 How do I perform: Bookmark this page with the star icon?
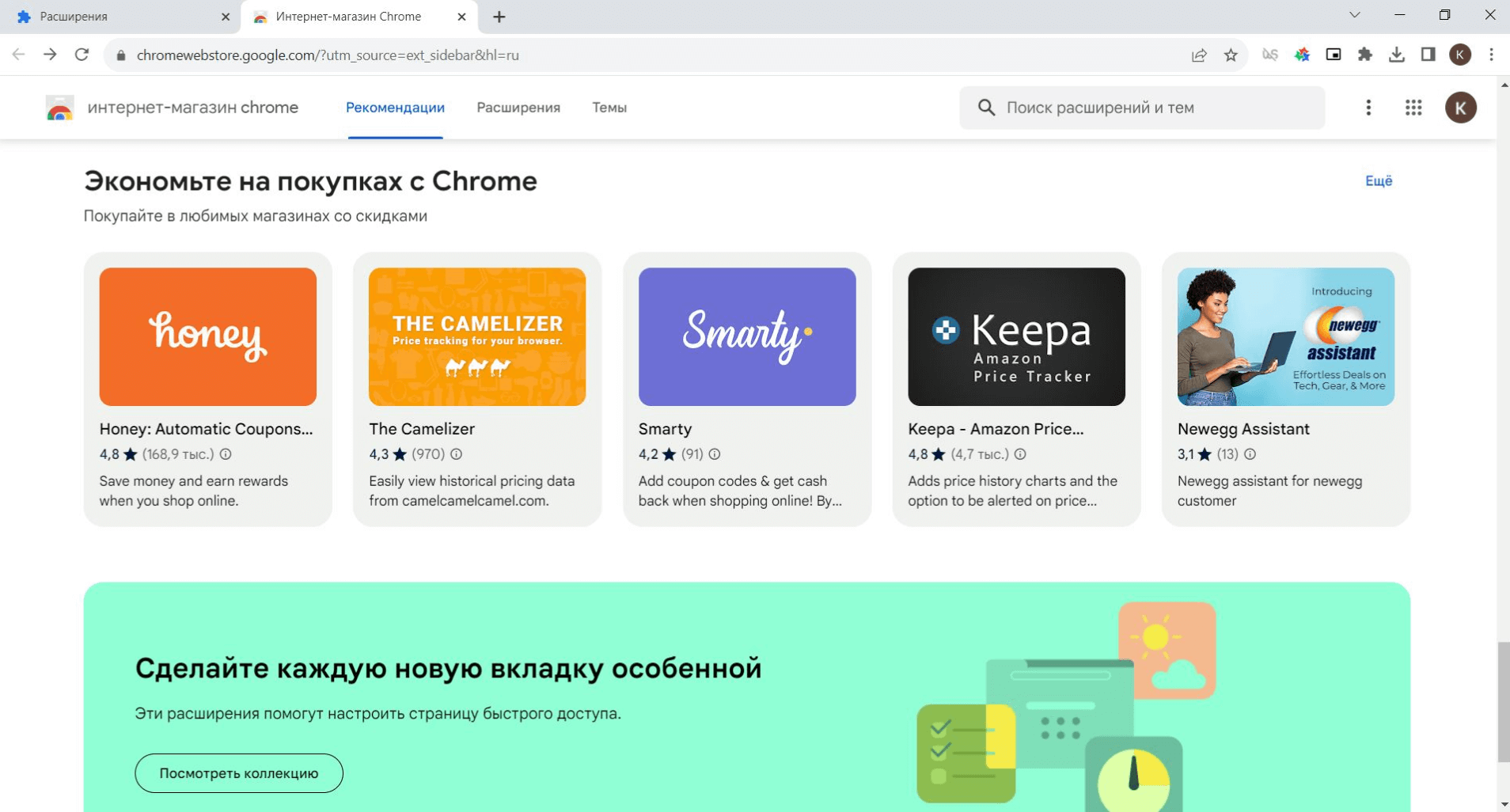pos(1231,55)
